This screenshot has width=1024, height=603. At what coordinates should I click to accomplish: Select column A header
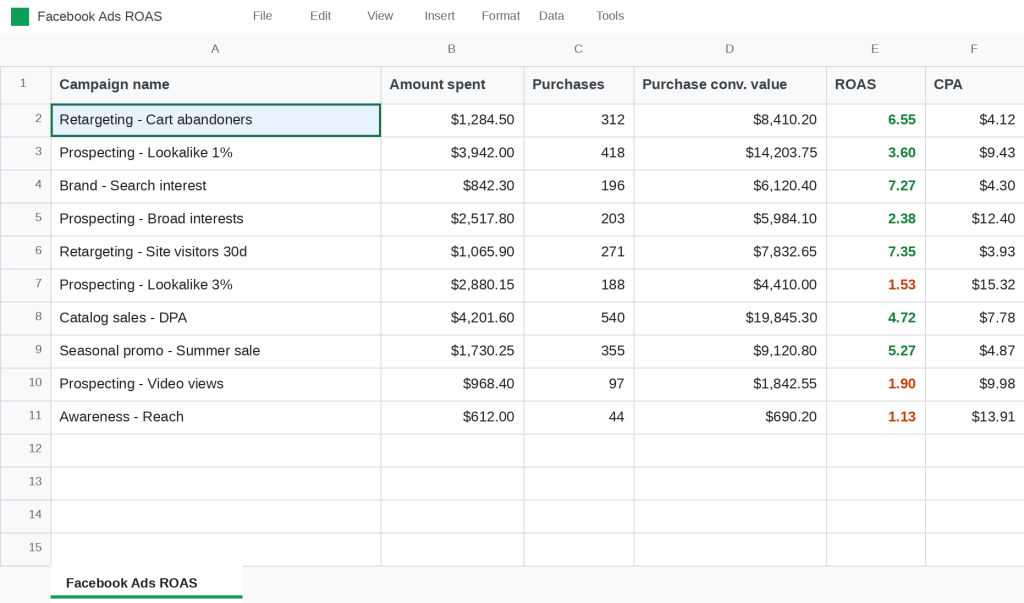pyautogui.click(x=216, y=49)
